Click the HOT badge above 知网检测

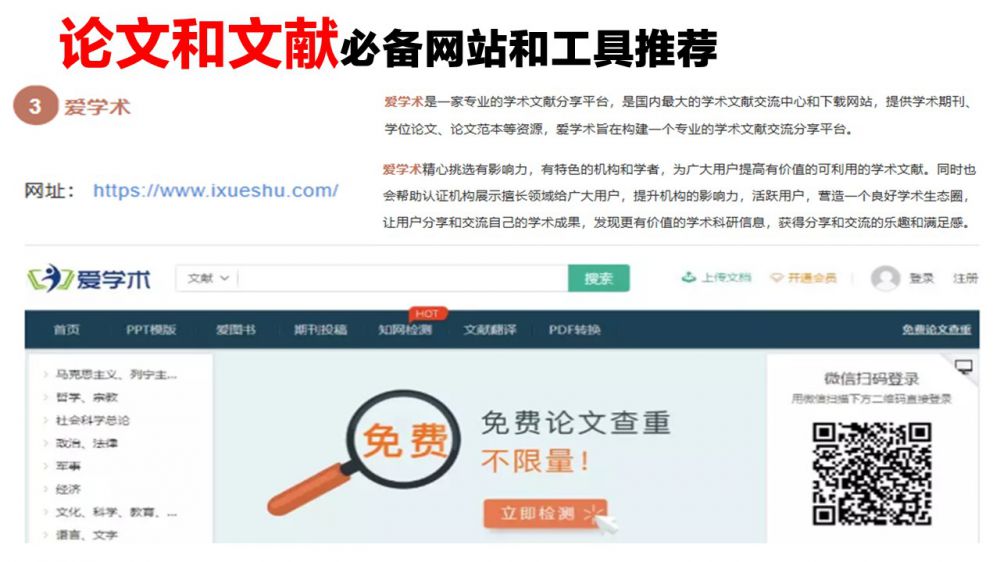pos(427,313)
